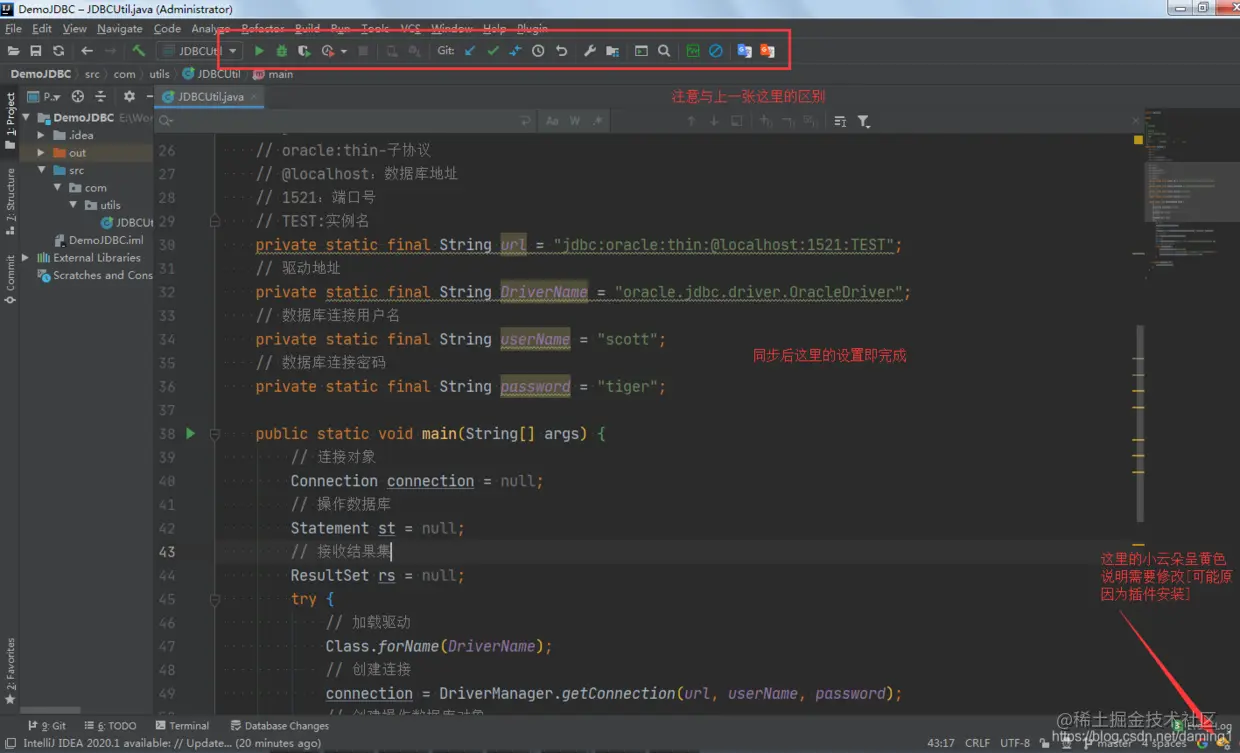Viewport: 1240px width, 753px height.
Task: Open Project panel gear options
Action: (x=129, y=97)
